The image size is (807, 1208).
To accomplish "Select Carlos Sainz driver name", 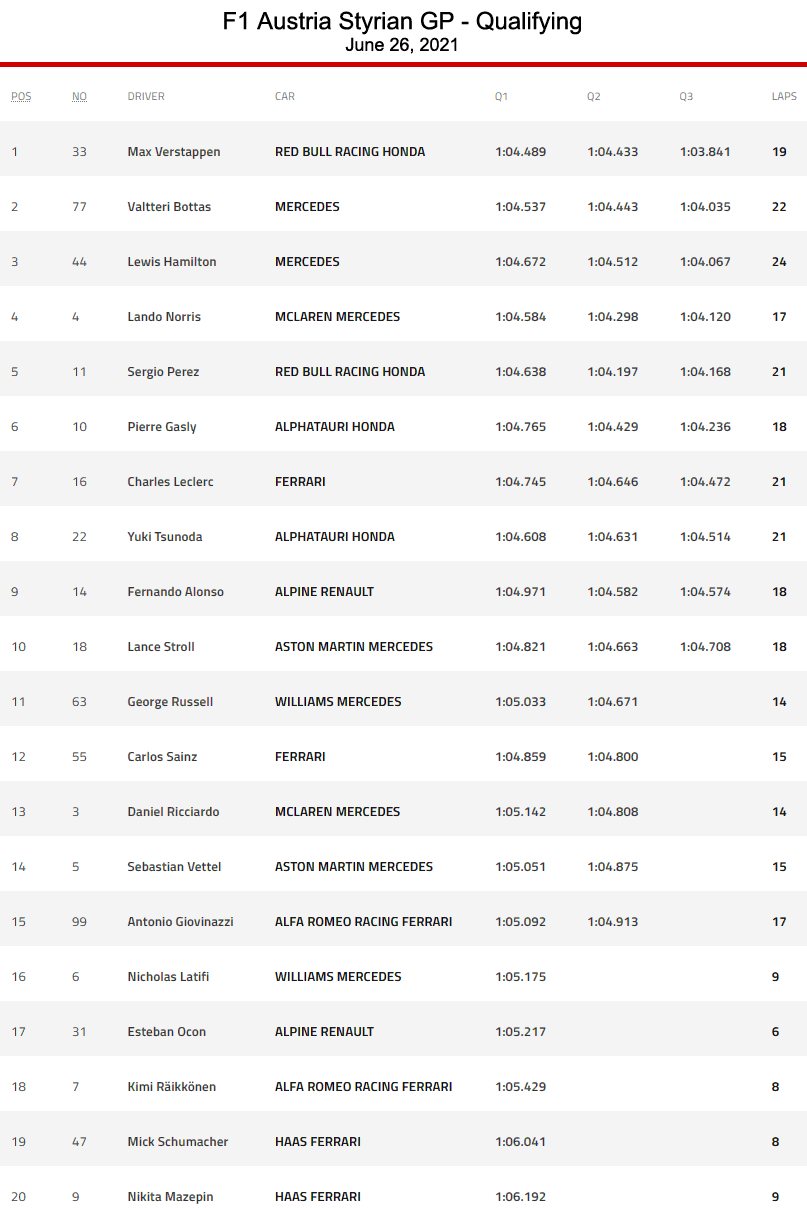I will 162,757.
